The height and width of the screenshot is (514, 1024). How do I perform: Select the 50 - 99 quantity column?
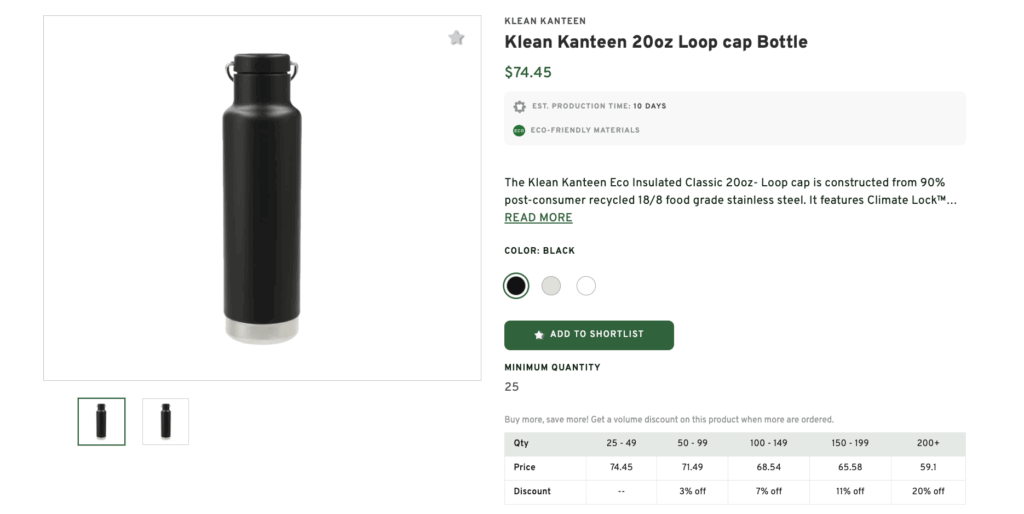(x=692, y=443)
